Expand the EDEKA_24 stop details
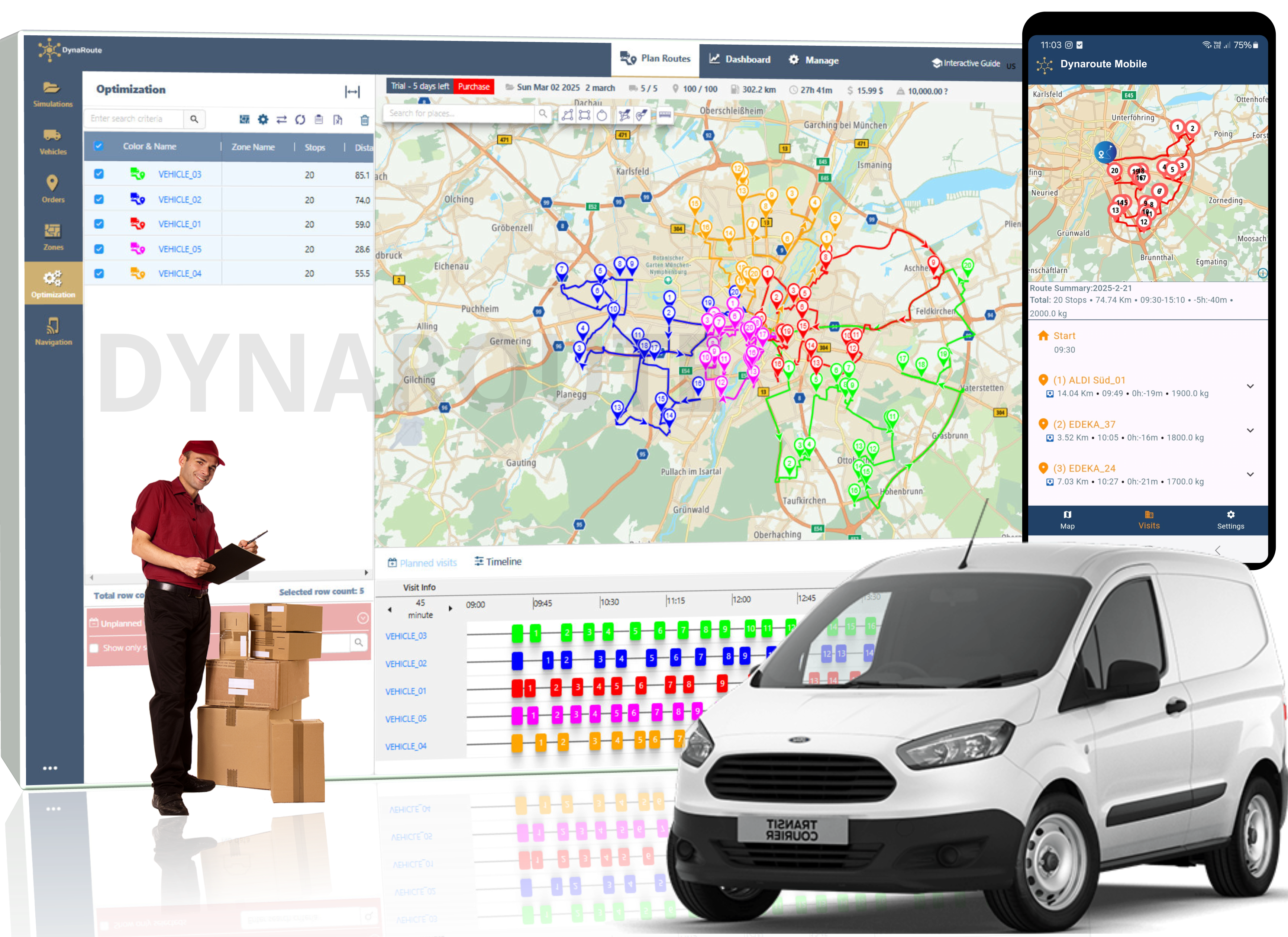Viewport: 1288px width, 937px height. click(x=1250, y=474)
